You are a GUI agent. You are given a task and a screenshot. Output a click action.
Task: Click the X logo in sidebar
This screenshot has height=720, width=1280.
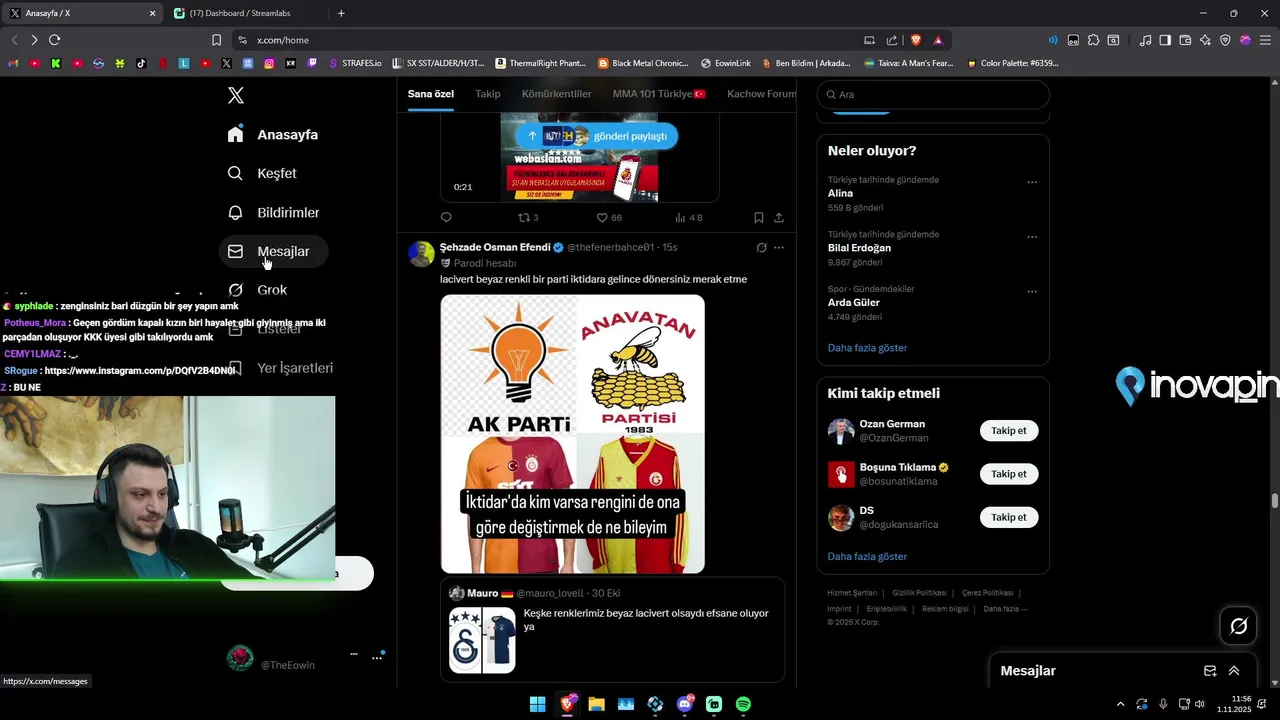(235, 95)
